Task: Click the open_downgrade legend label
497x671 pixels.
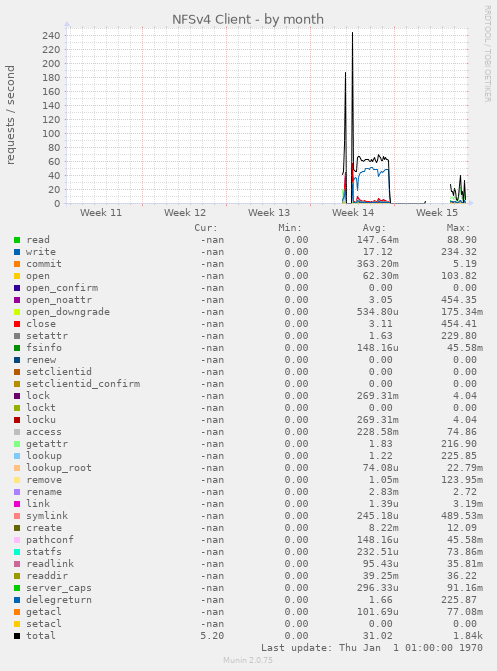Action: (x=68, y=312)
